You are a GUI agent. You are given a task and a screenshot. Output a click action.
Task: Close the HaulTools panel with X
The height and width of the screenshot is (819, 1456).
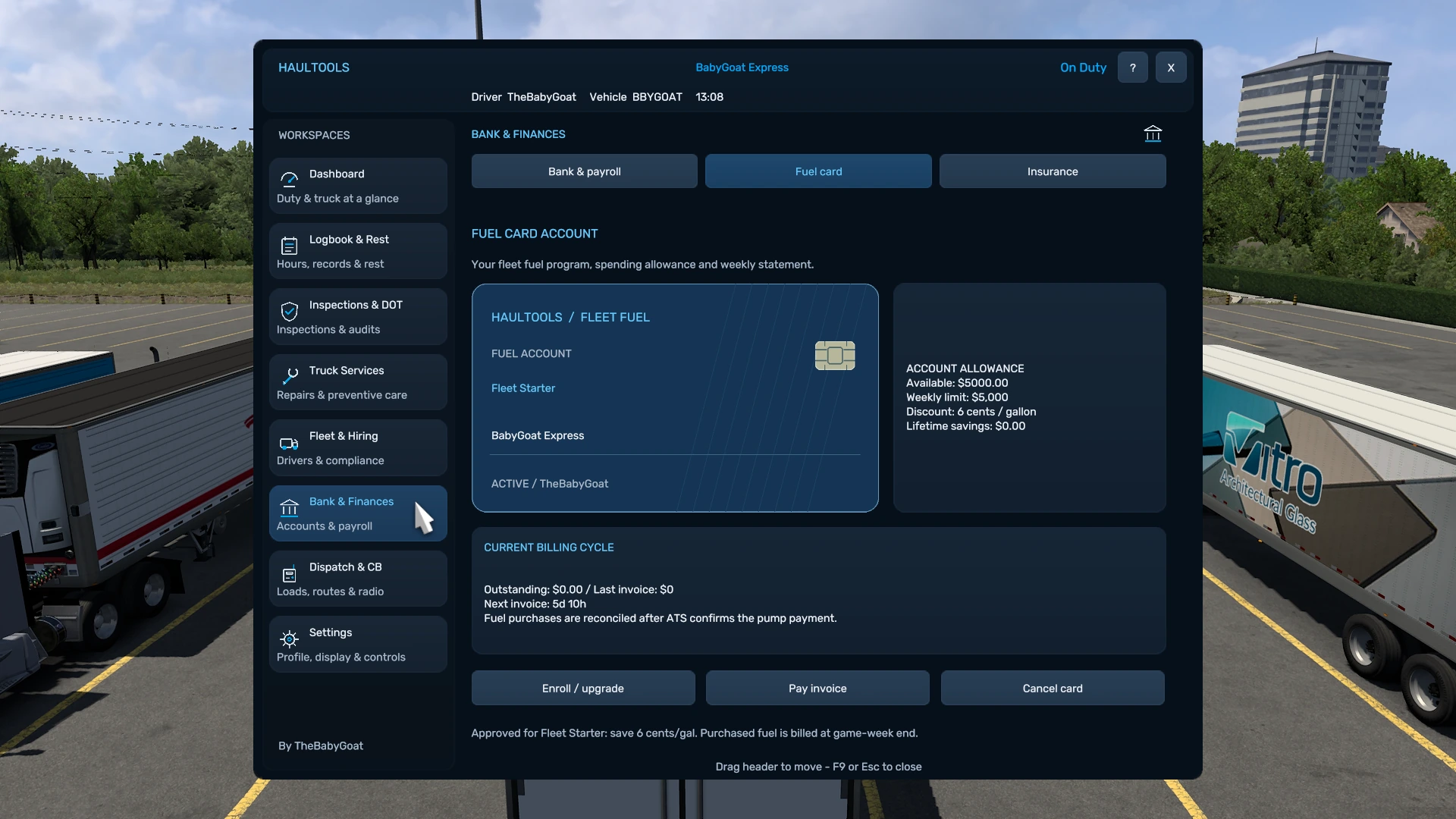click(1171, 67)
